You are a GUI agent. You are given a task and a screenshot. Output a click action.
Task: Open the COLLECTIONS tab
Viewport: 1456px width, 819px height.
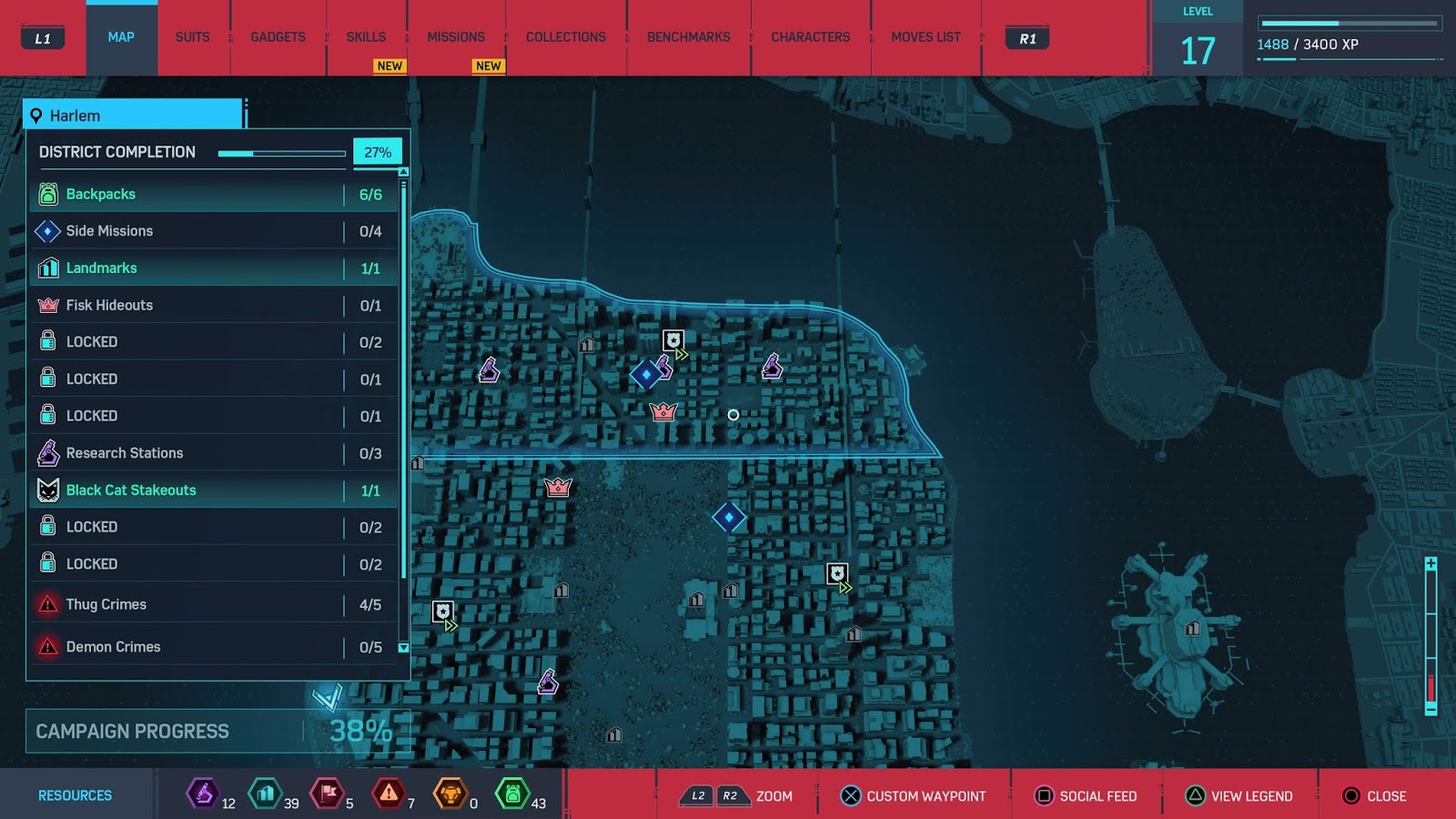566,37
